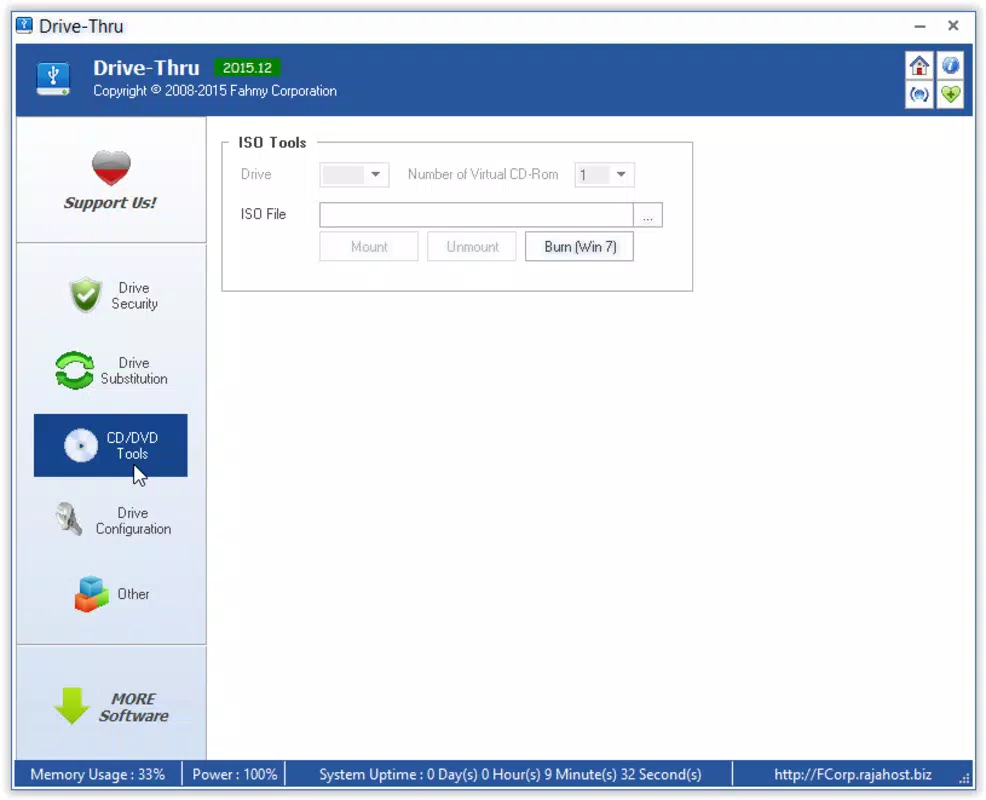Click the 2015.12 version badge
This screenshot has height=800, width=986.
(x=247, y=68)
